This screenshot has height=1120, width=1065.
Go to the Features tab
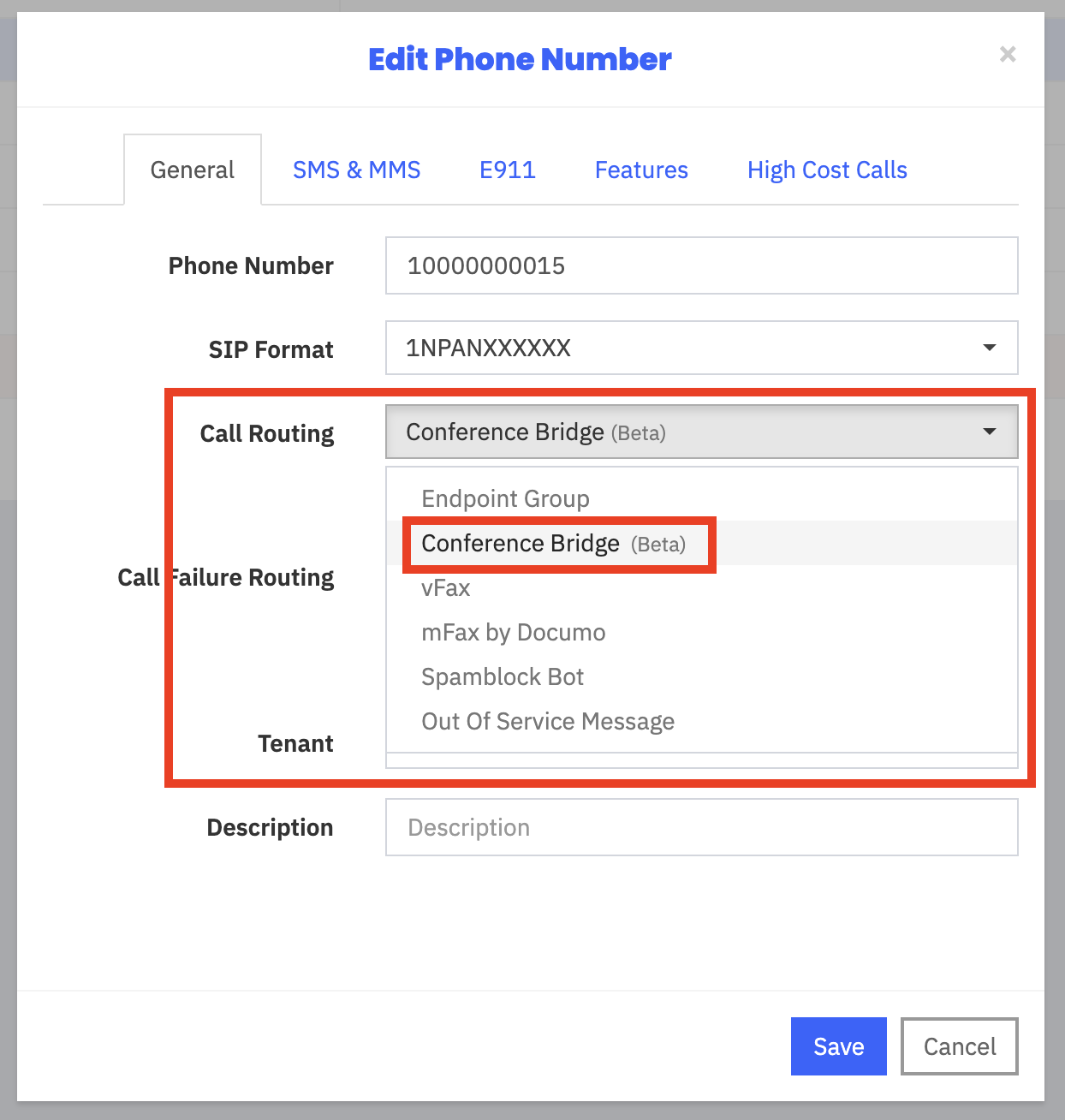pos(641,170)
